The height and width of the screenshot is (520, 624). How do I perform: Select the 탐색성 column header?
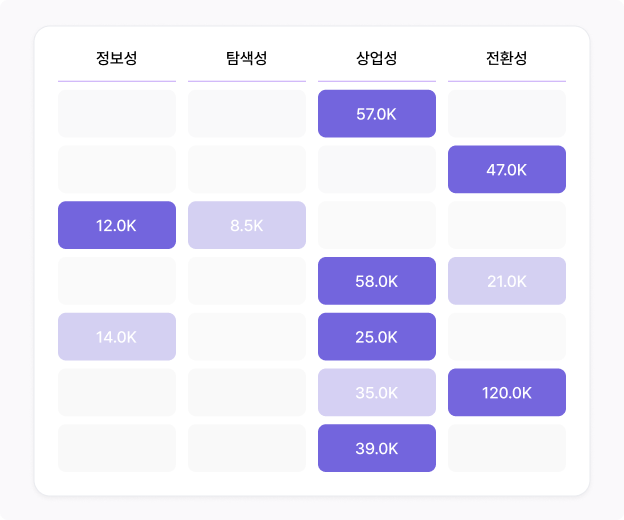click(247, 58)
